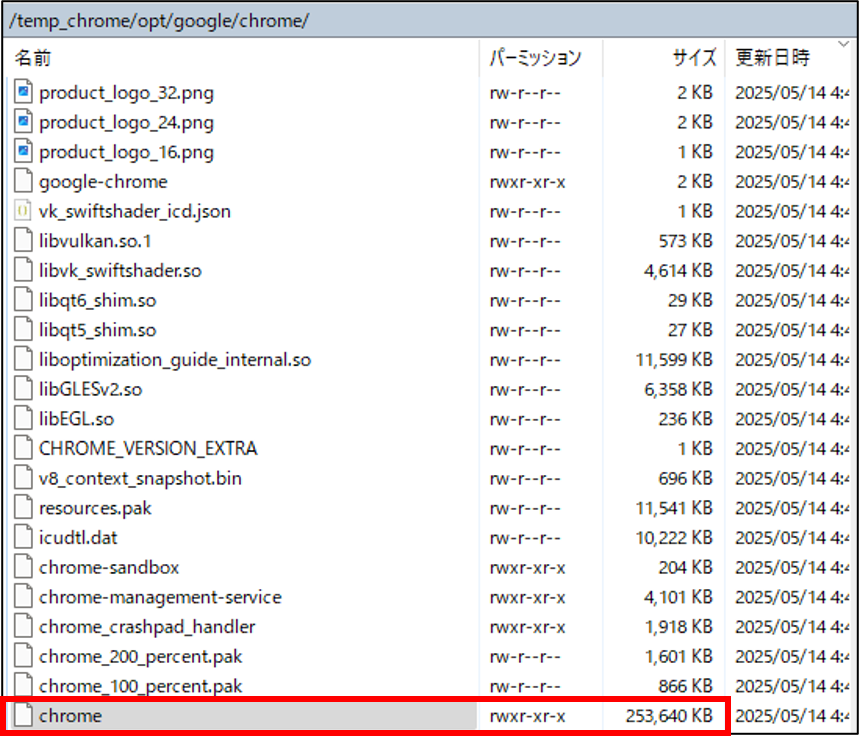859x736 pixels.
Task: Select the modified date of chrome_crashpad_handler
Action: coord(792,626)
